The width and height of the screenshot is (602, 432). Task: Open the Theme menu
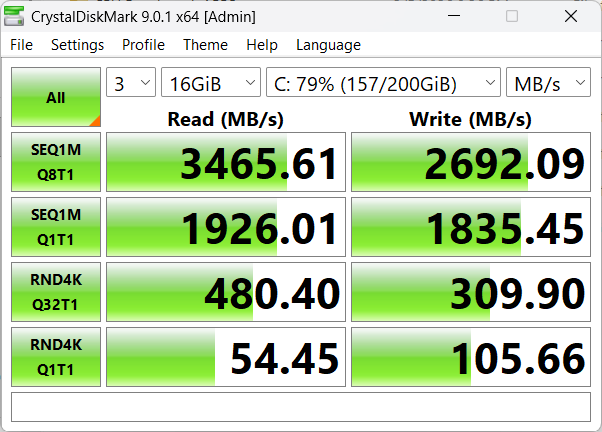205,45
